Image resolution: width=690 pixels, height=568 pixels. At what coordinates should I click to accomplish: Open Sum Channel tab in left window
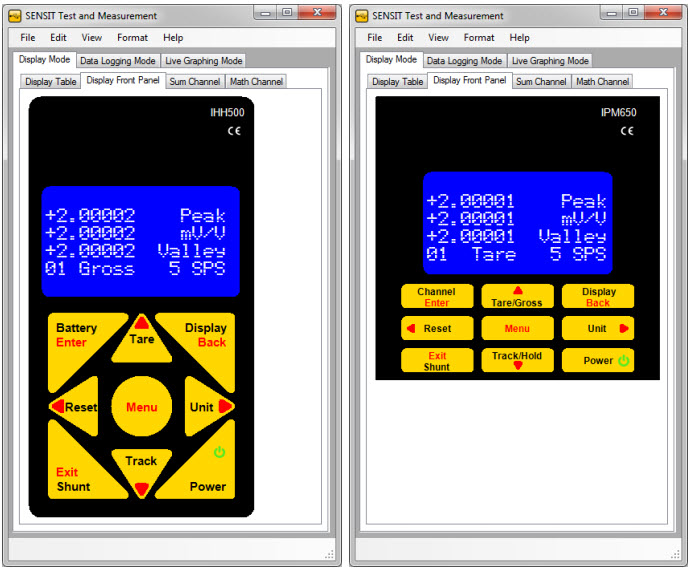pyautogui.click(x=195, y=82)
